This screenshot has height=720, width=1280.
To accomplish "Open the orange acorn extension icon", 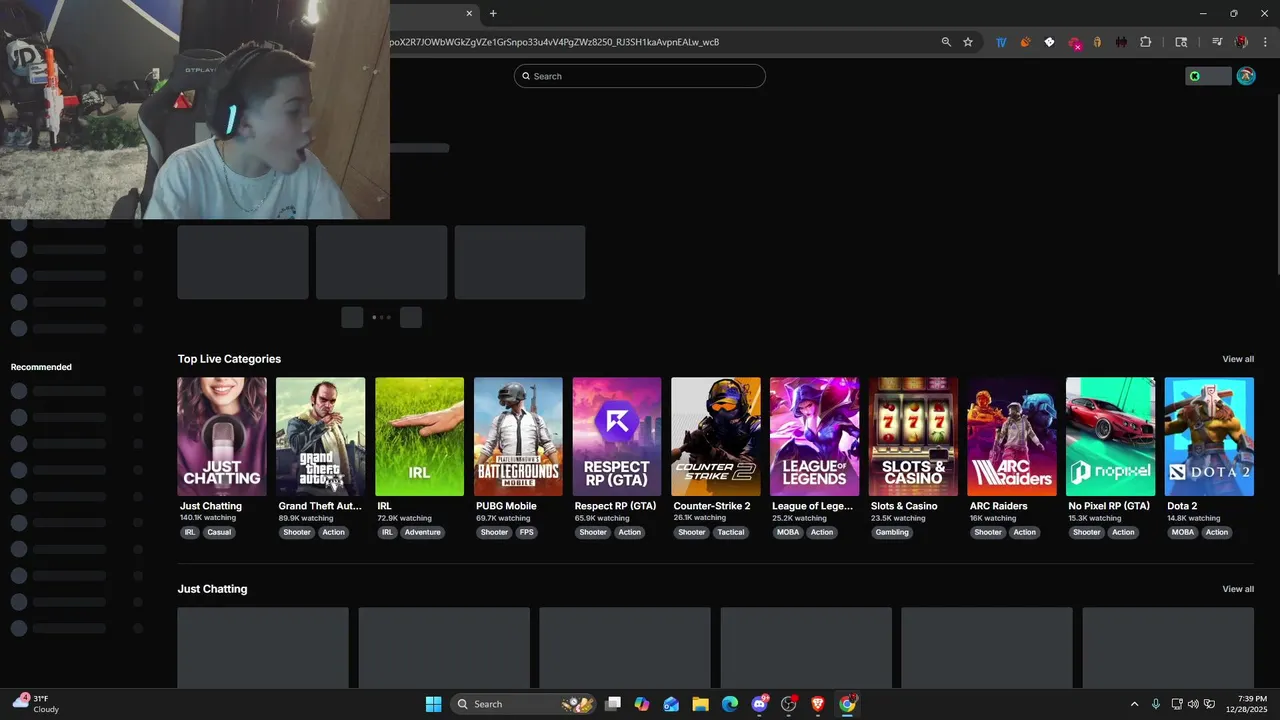I will pyautogui.click(x=1025, y=42).
